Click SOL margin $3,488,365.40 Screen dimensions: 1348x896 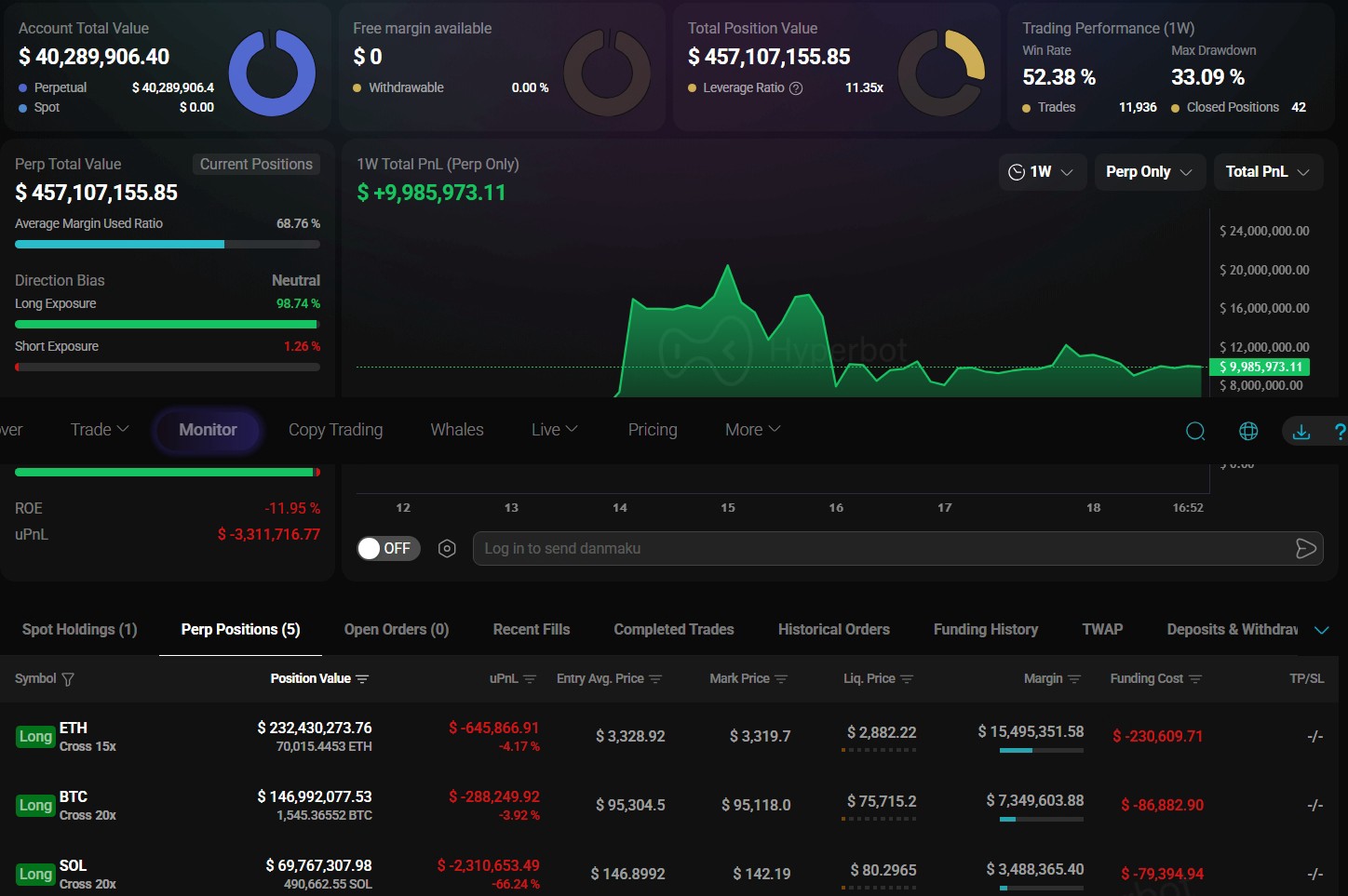pyautogui.click(x=1034, y=870)
